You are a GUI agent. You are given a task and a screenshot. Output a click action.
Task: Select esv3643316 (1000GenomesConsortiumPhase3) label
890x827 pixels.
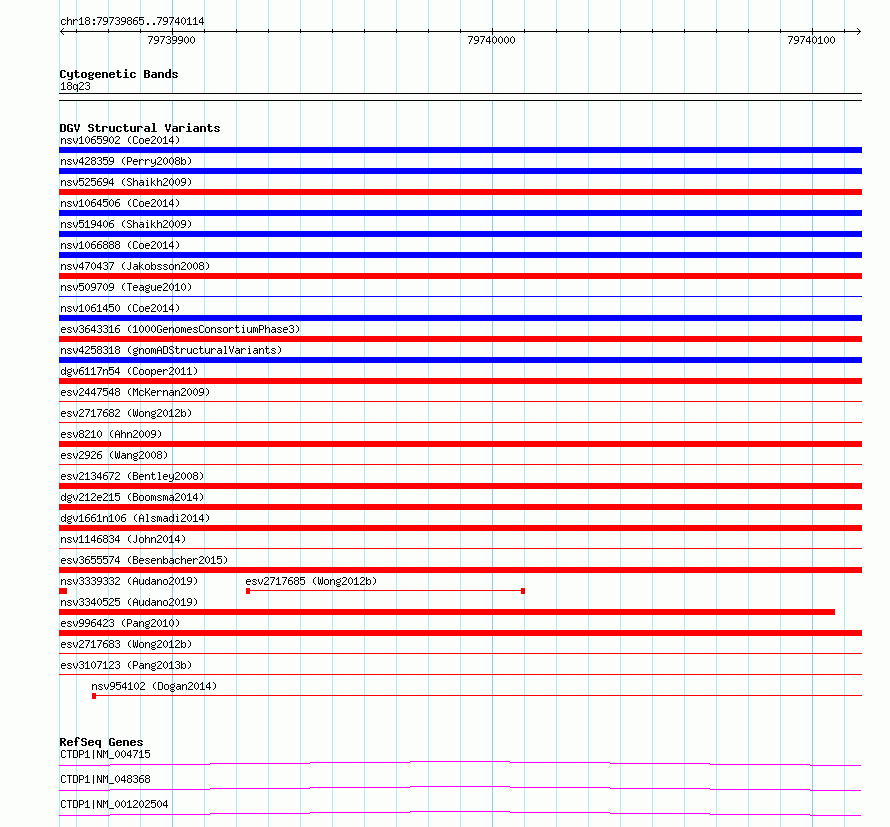180,329
